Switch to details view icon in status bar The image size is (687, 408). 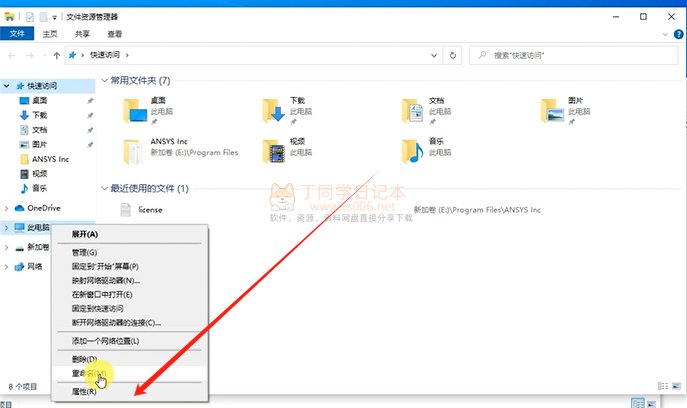(x=662, y=386)
